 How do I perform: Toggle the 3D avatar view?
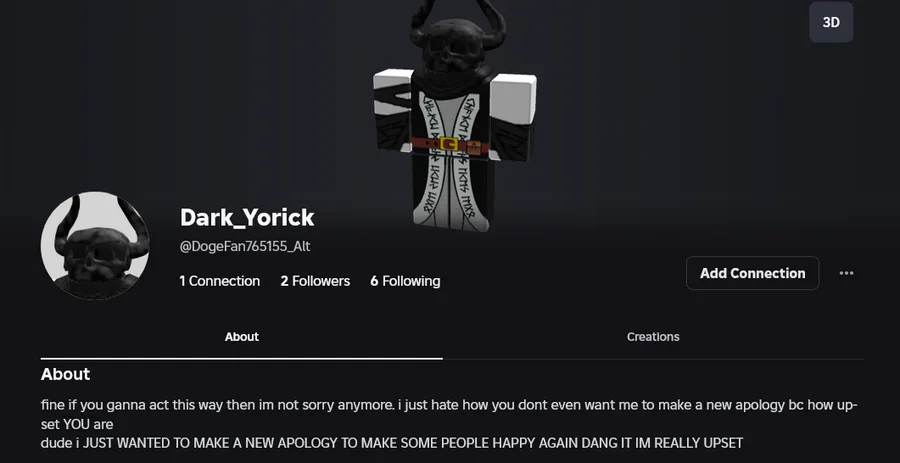[831, 22]
